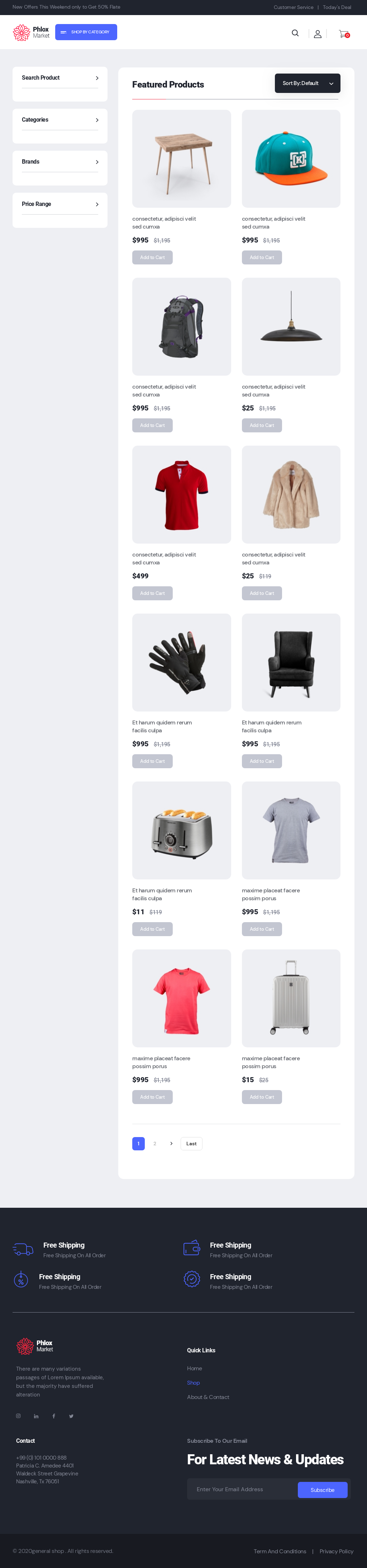Select page 2 in pagination
367x1568 pixels.
pos(155,1143)
